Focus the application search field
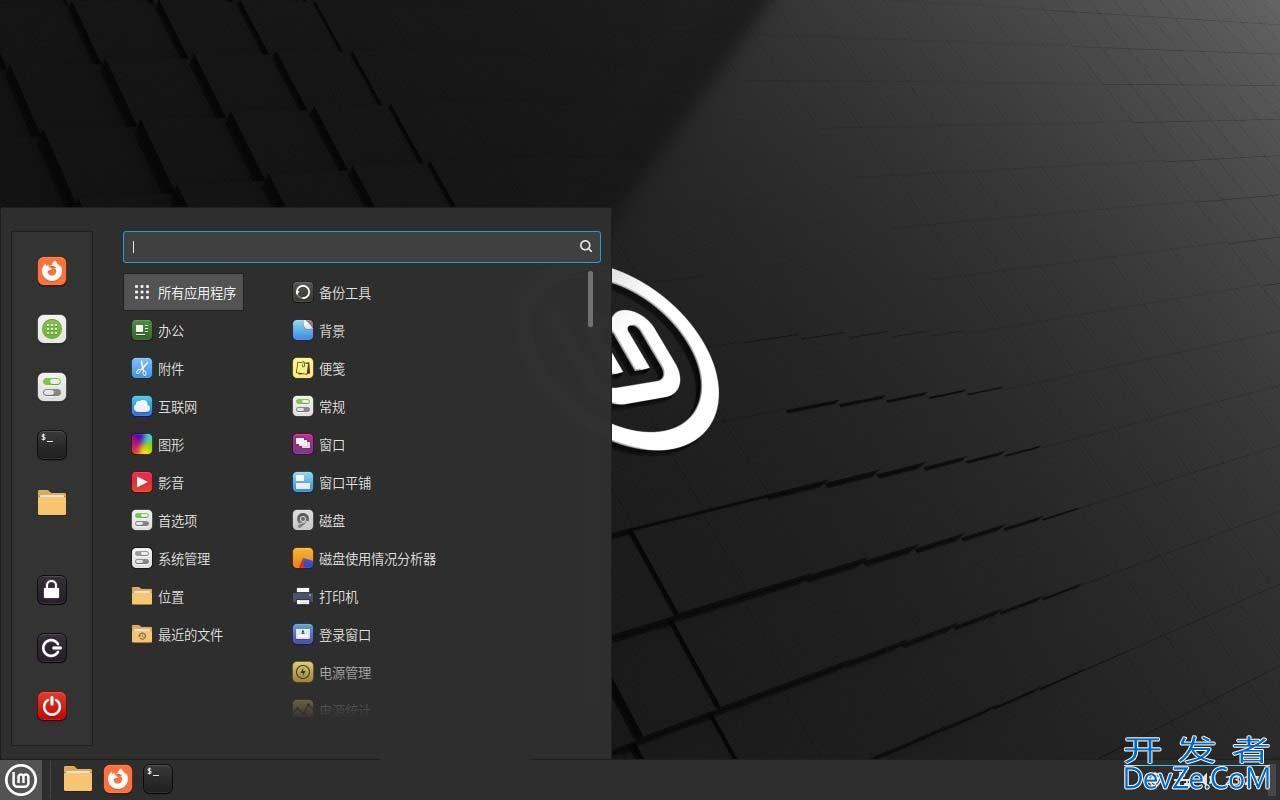This screenshot has height=800, width=1280. coord(361,246)
